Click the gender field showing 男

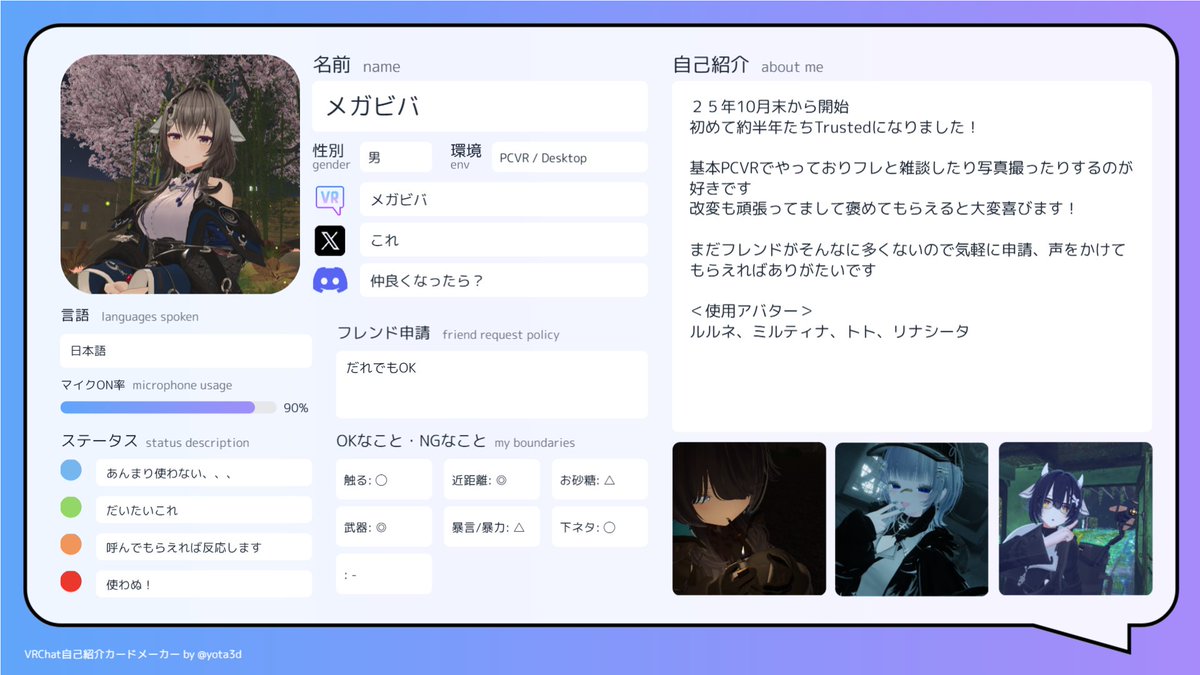pyautogui.click(x=396, y=157)
